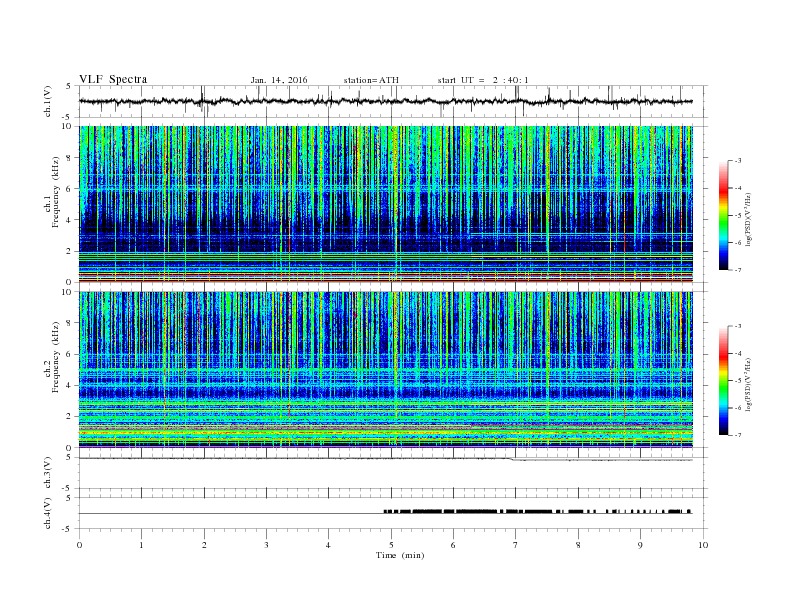Click the "2" kHz tick on ch.2 frequency axis
The height and width of the screenshot is (612, 792).
point(70,417)
